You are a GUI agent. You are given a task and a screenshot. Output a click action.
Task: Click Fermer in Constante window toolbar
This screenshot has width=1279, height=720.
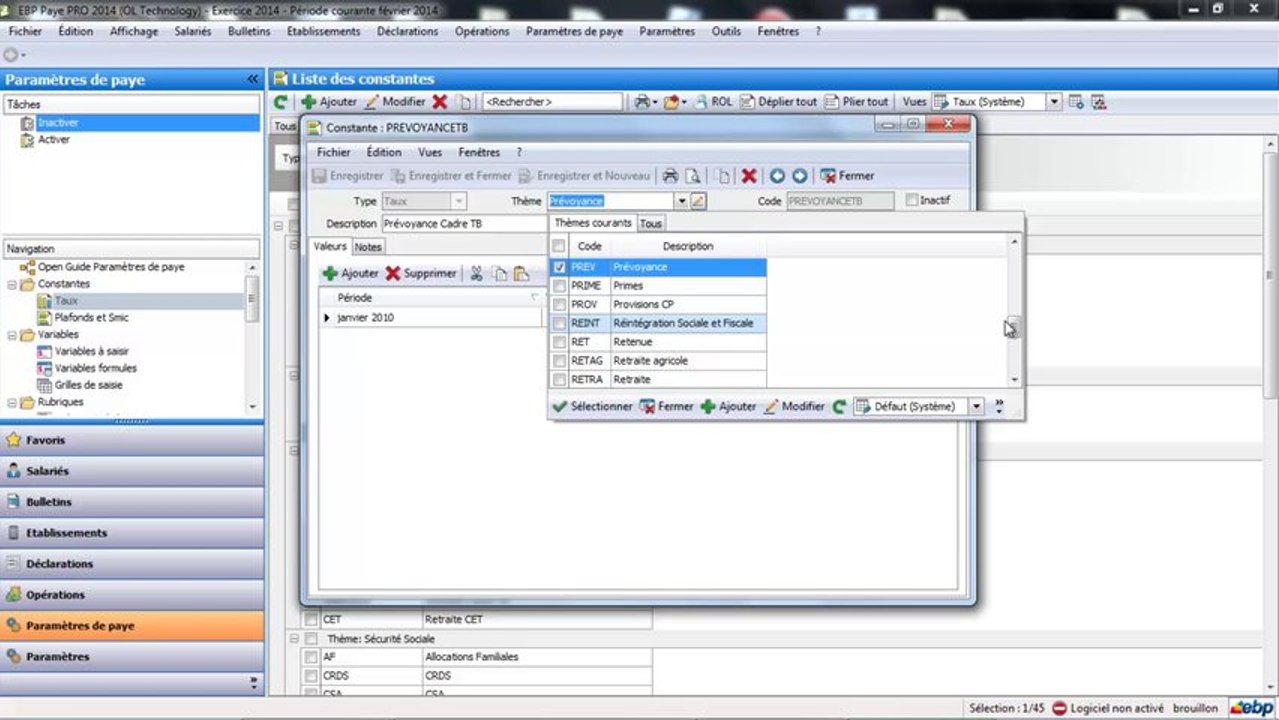847,176
